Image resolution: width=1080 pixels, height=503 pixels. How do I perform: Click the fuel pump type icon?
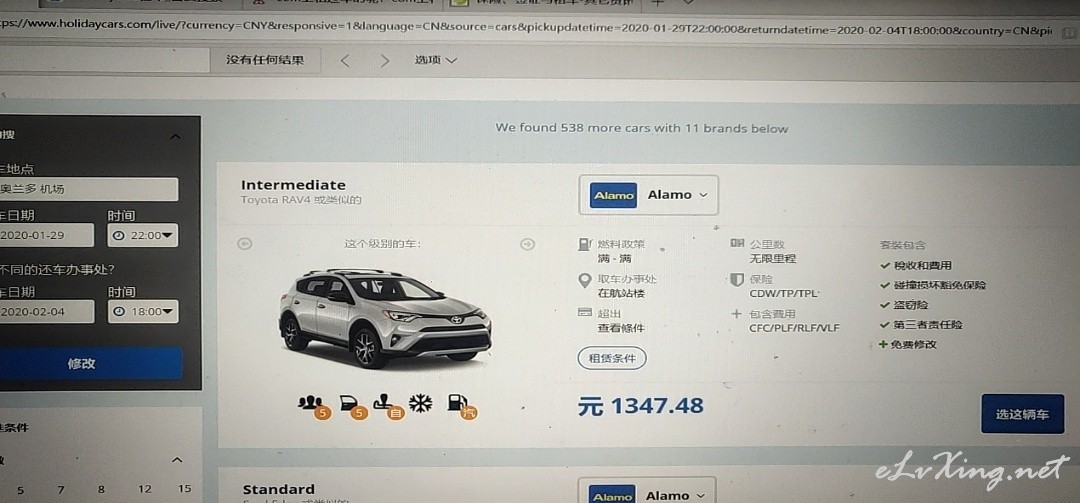pyautogui.click(x=461, y=406)
